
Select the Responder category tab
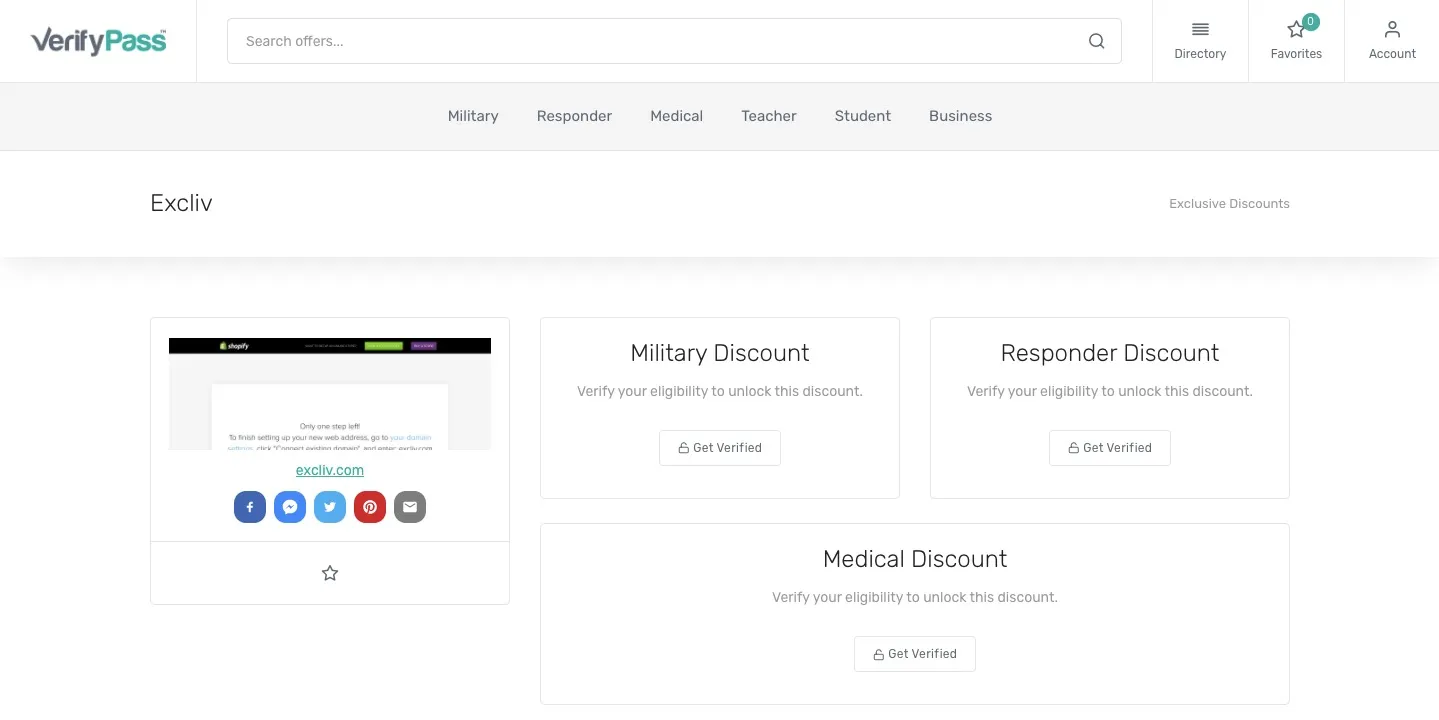point(574,116)
